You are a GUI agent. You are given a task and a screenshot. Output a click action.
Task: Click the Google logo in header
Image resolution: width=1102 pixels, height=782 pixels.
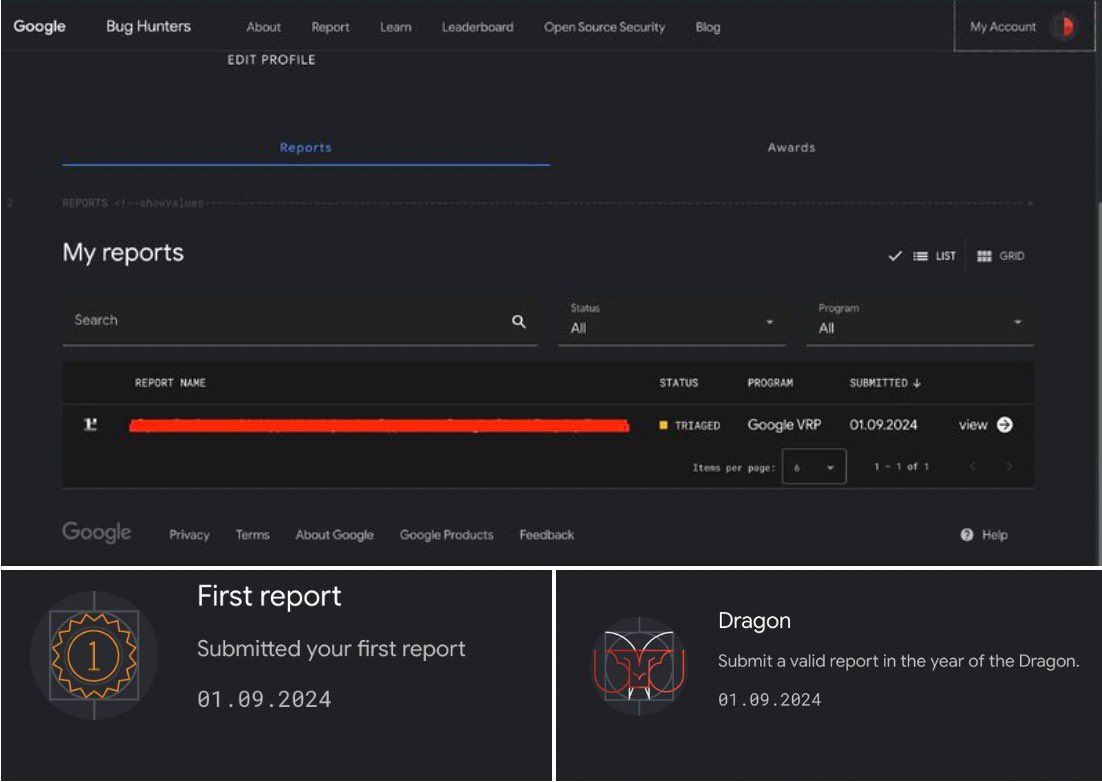point(39,27)
